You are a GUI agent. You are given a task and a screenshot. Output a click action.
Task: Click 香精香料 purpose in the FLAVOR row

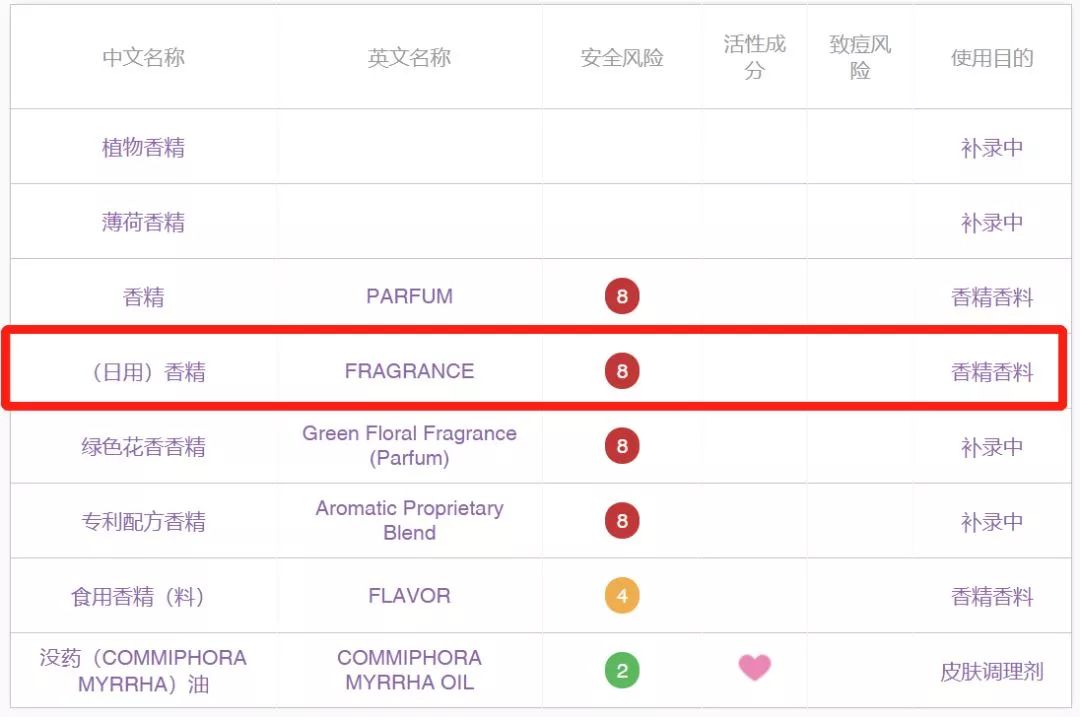(992, 596)
